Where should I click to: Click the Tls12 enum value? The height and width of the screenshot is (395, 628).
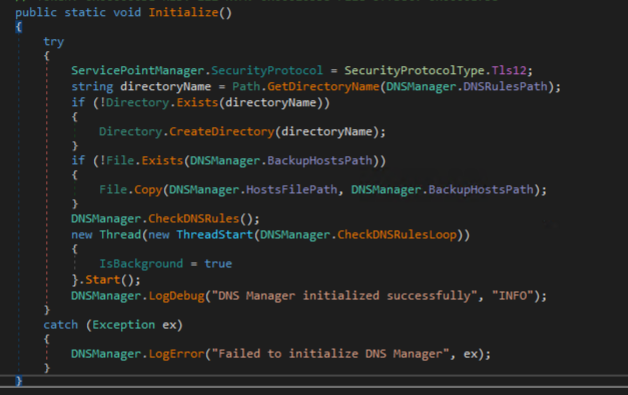point(509,71)
